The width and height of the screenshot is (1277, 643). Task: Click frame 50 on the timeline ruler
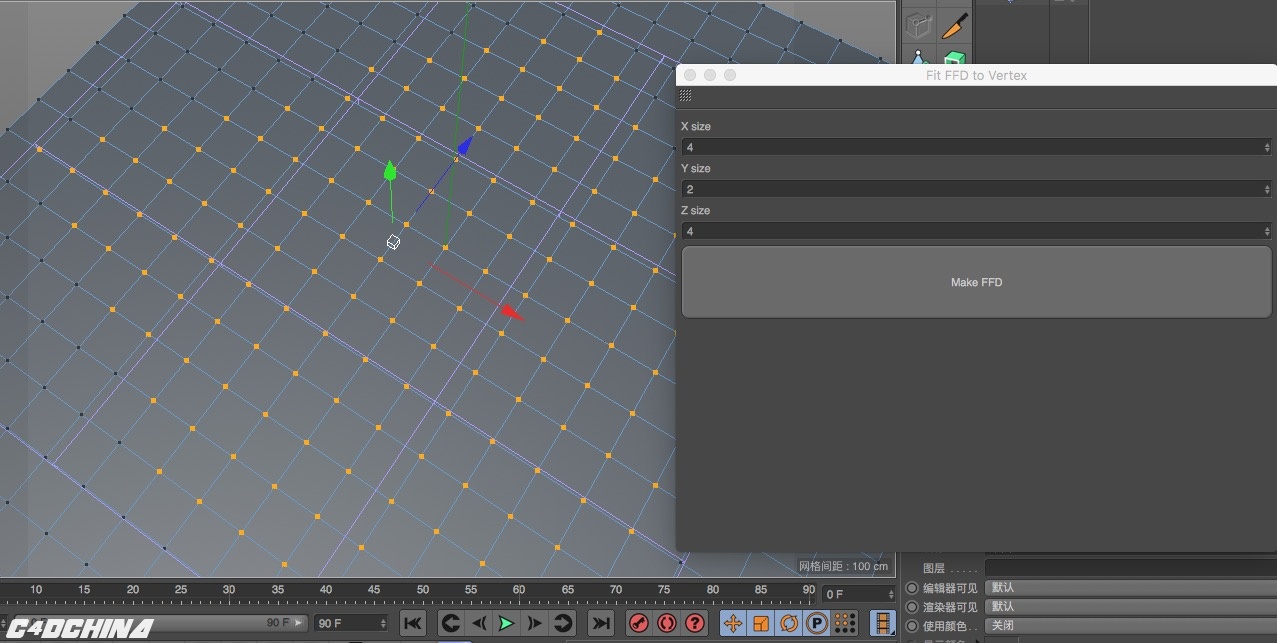point(422,590)
